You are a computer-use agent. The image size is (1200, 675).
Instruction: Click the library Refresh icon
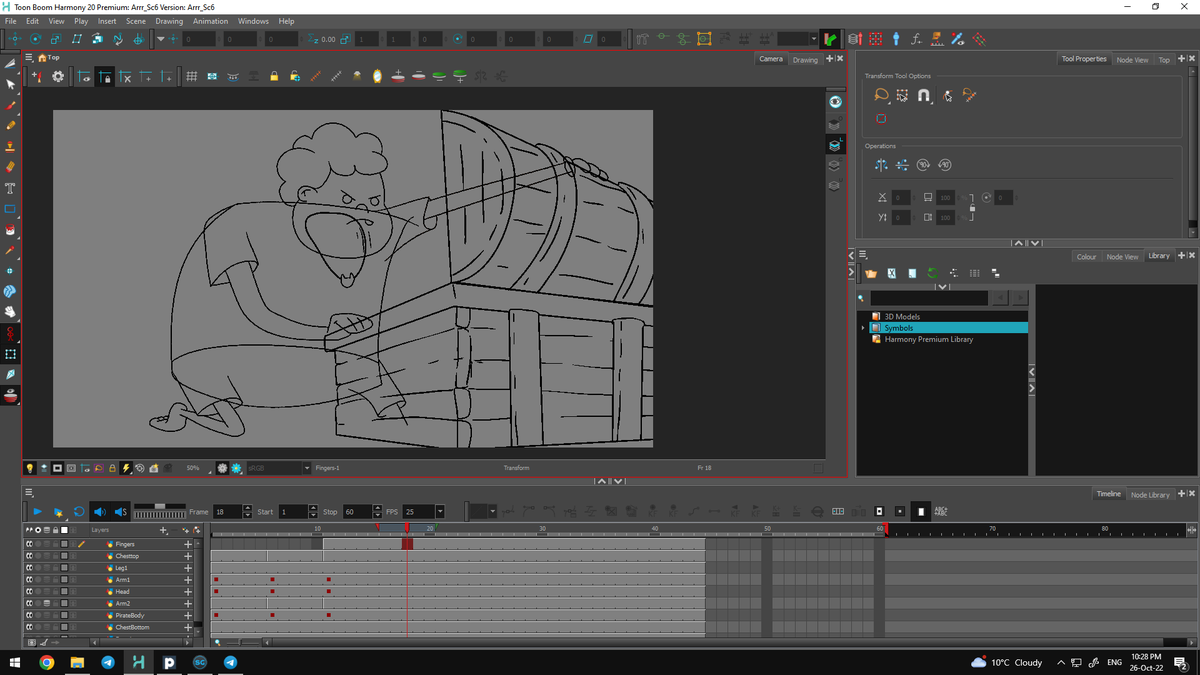click(x=933, y=273)
